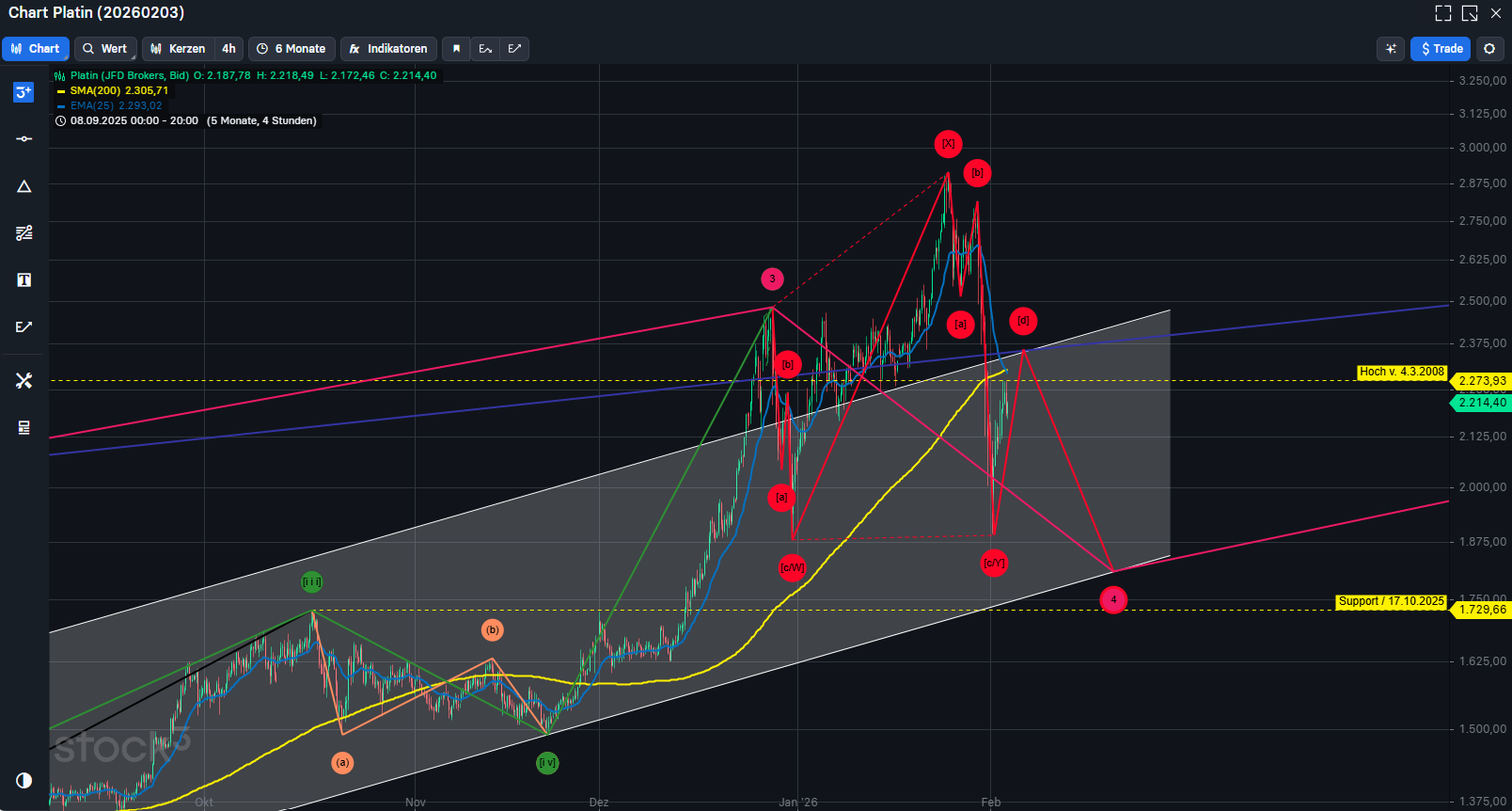Toggle fullscreen mode for chart window
The image size is (1512, 811).
coord(1442,13)
